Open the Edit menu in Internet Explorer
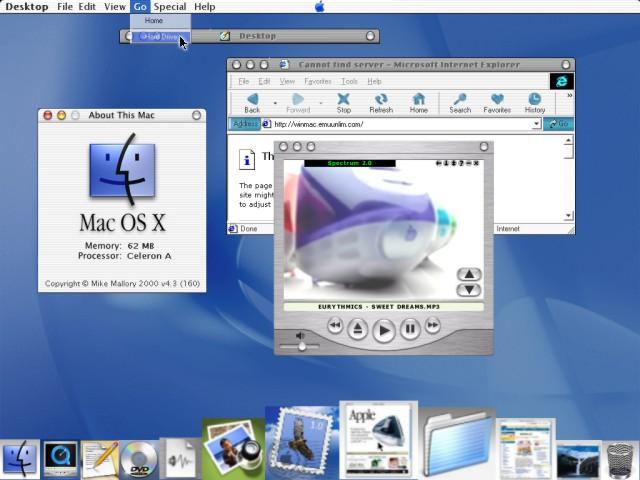The width and height of the screenshot is (640, 480). (264, 81)
